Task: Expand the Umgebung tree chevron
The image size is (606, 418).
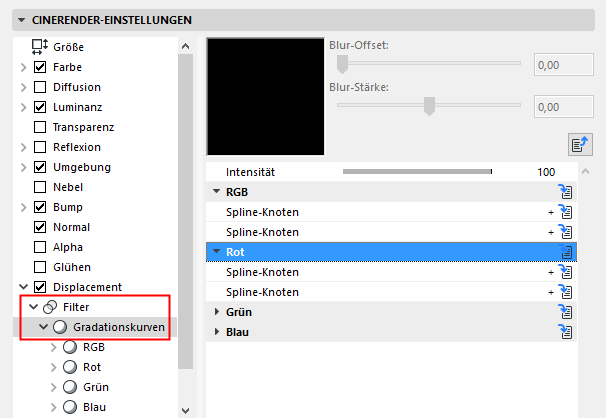Action: point(24,167)
